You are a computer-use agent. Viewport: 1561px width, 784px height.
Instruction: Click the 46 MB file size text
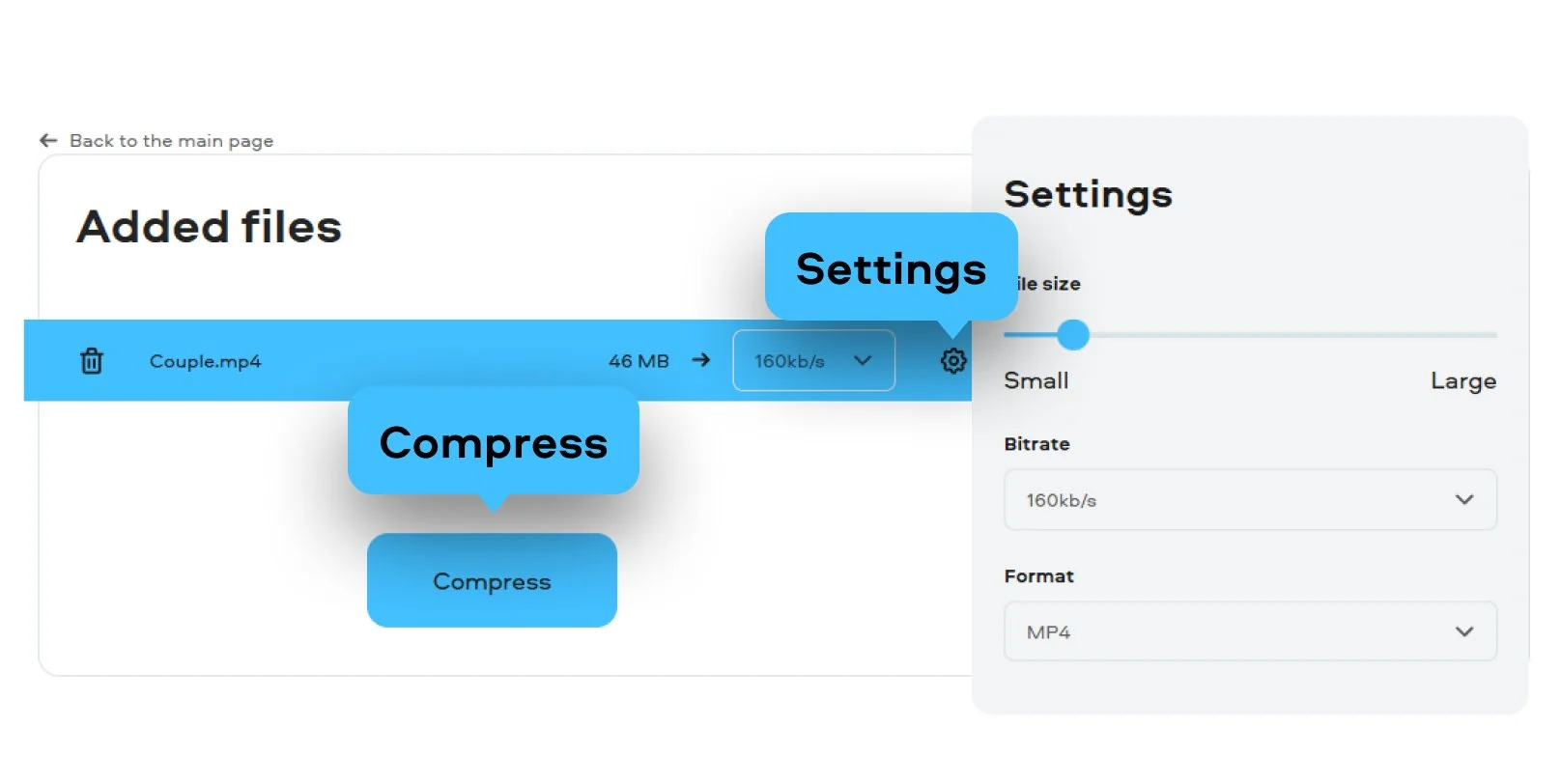tap(639, 361)
